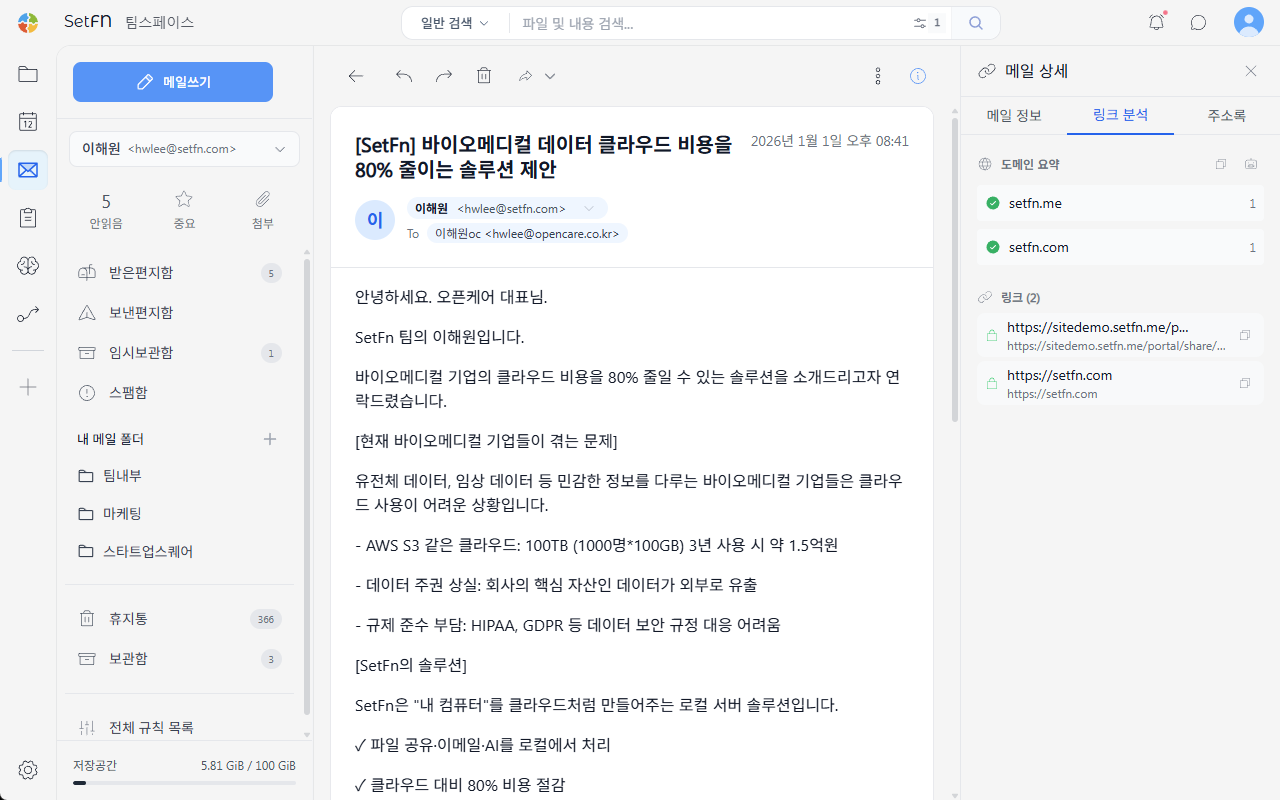Reply to this email
Screen dimensions: 1280x800
(x=404, y=76)
